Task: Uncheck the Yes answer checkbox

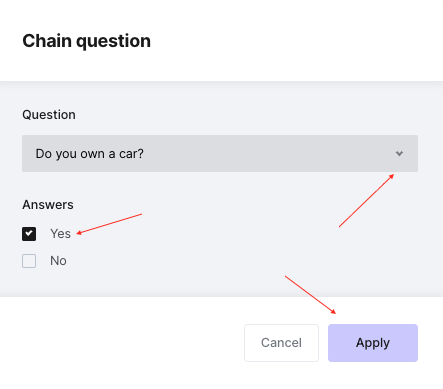Action: 29,234
